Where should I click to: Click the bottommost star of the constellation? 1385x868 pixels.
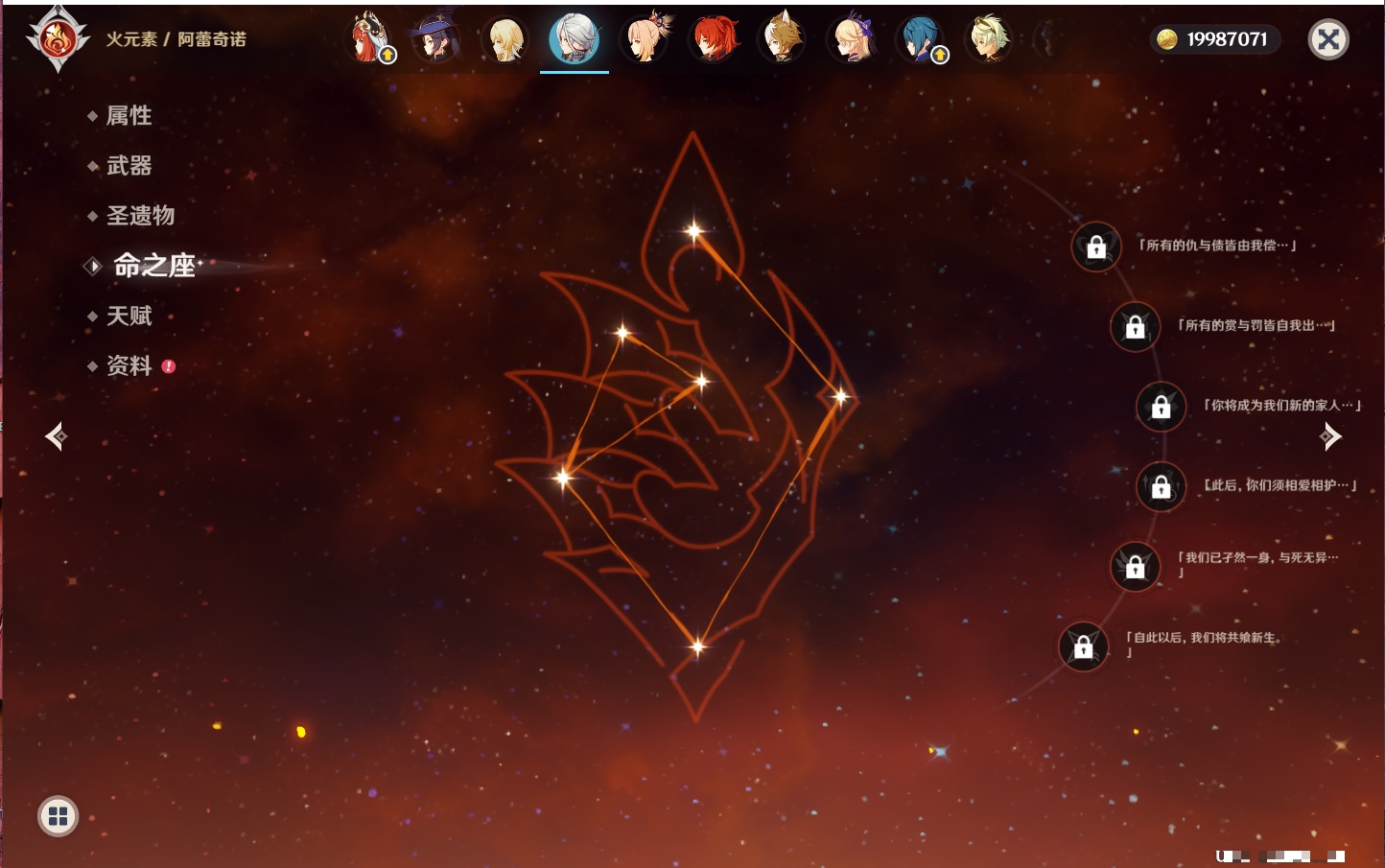click(x=697, y=646)
